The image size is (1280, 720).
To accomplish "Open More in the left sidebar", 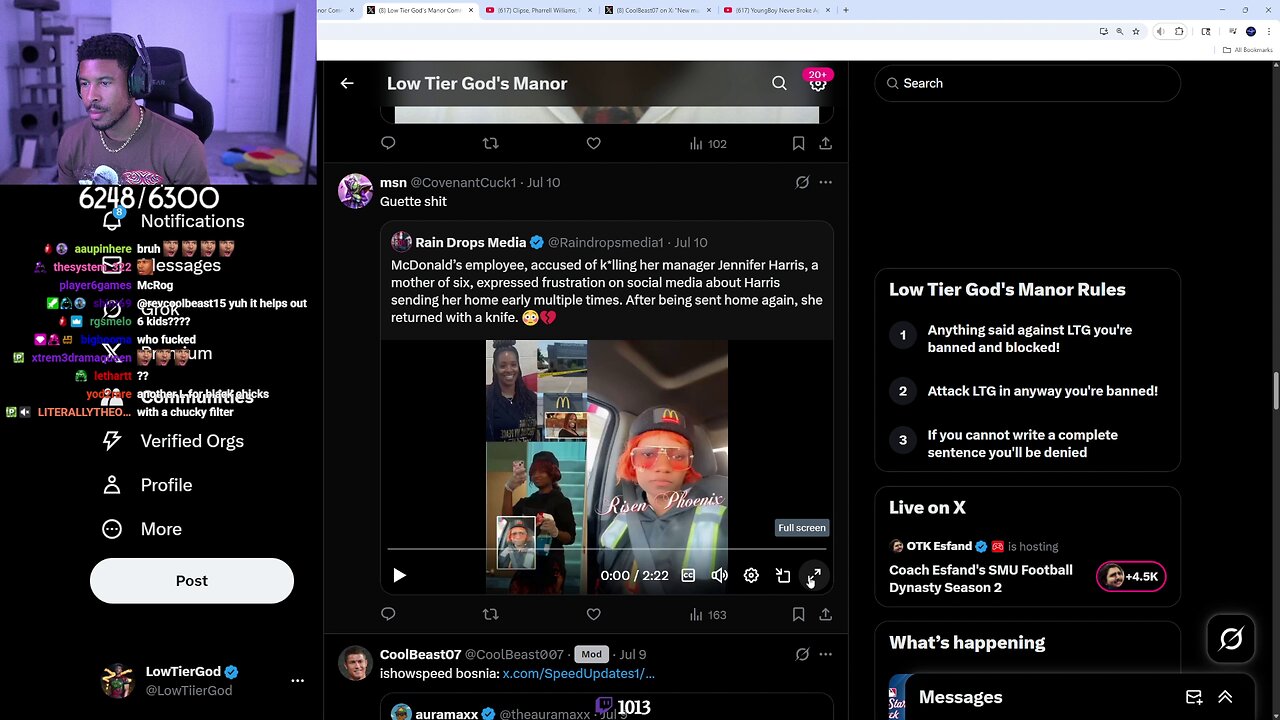I will 142,529.
